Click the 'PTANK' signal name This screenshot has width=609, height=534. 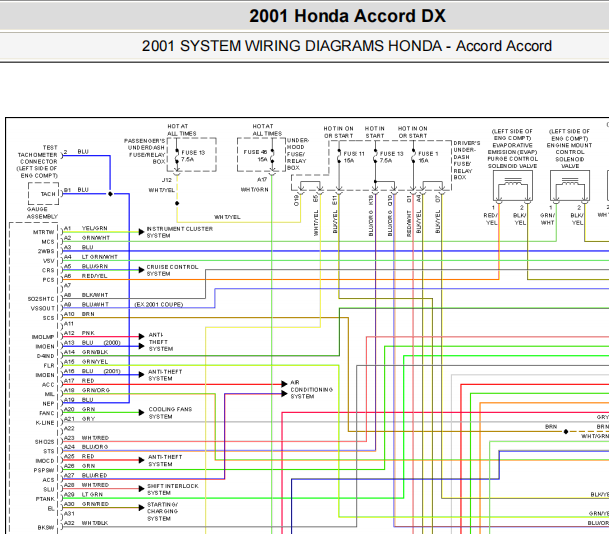45,499
